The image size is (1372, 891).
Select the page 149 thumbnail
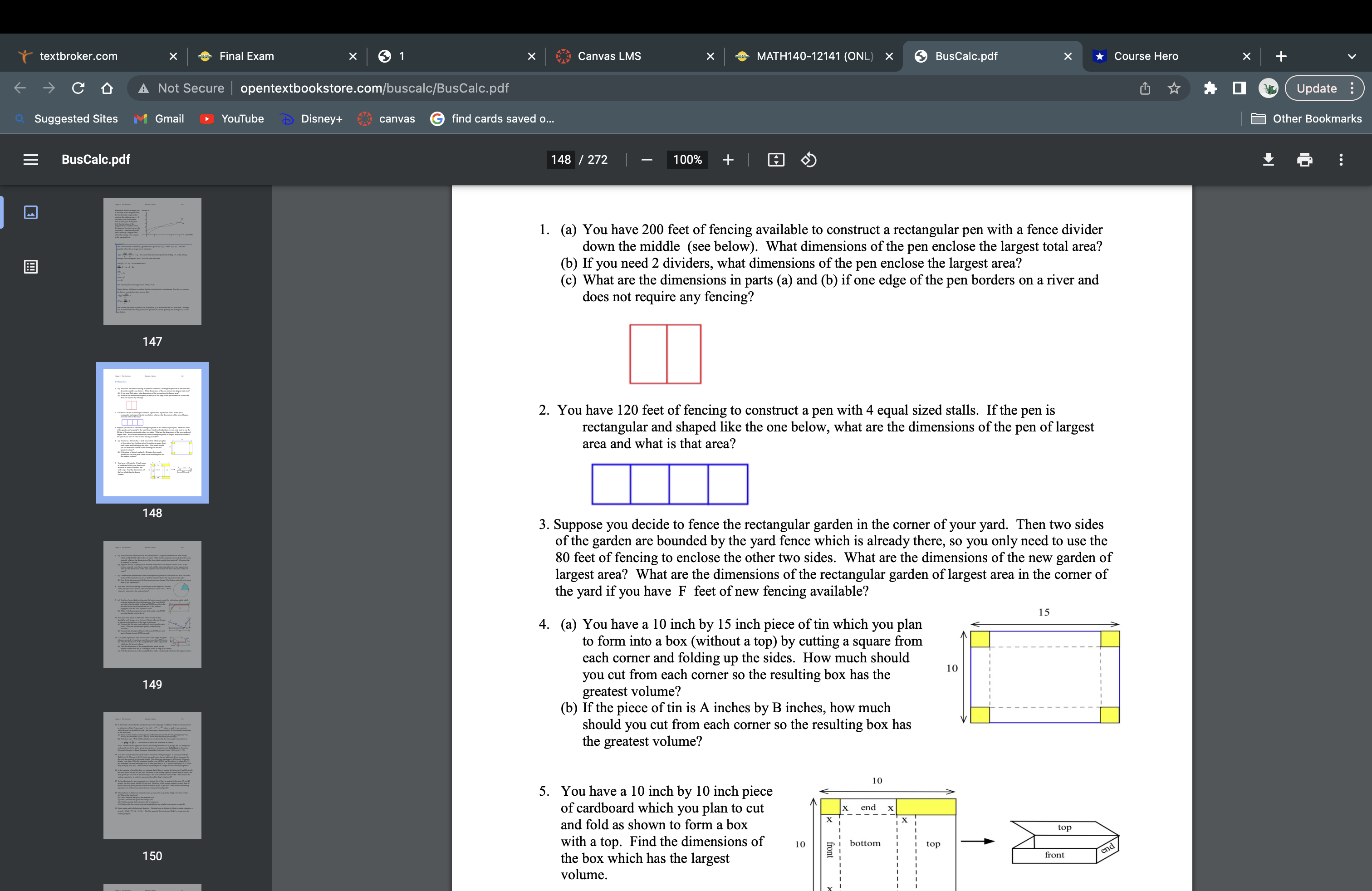152,604
